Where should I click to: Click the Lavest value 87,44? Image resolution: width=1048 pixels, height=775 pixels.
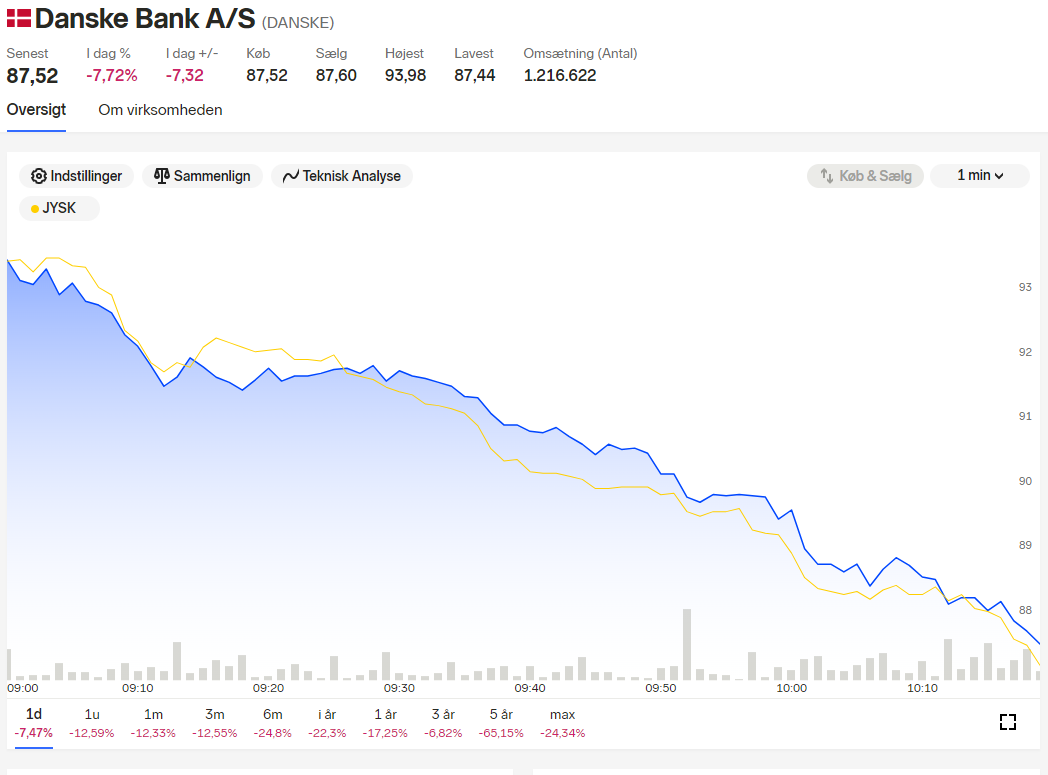point(475,75)
